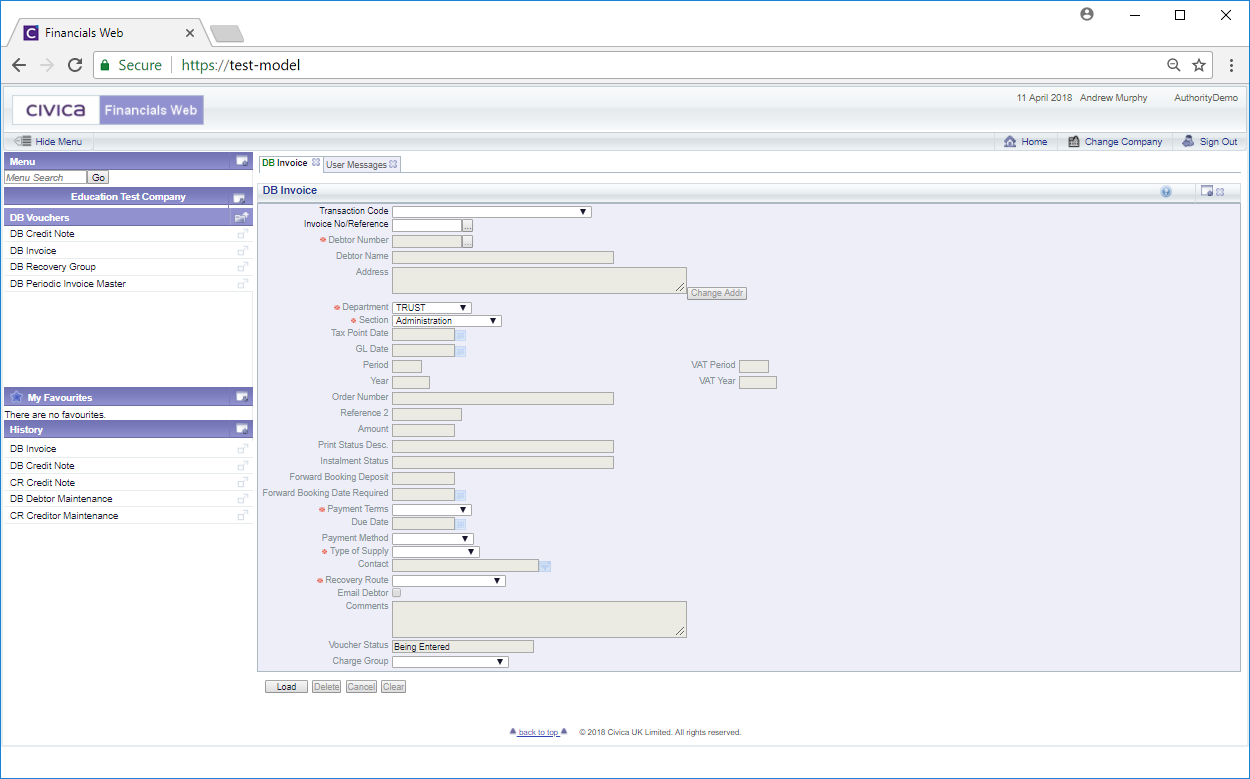Image resolution: width=1250 pixels, height=779 pixels.
Task: Open DB Recovery Group in new window
Action: pyautogui.click(x=242, y=267)
